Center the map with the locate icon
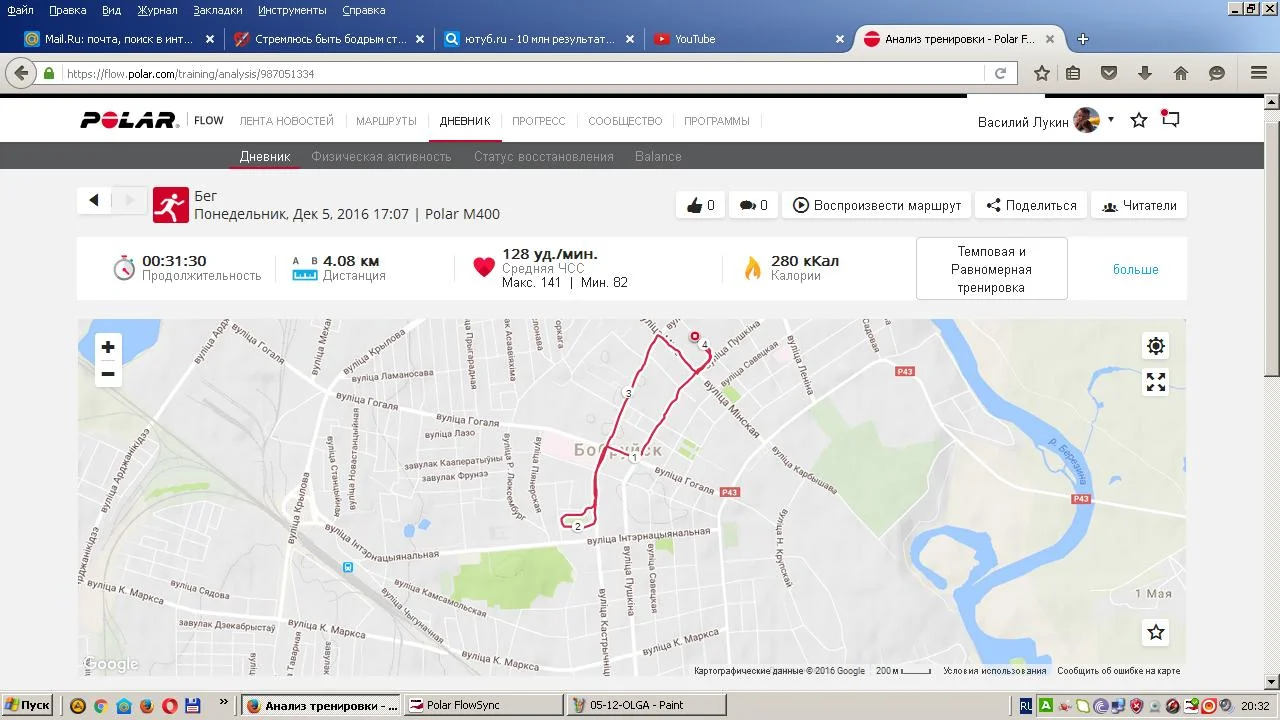Viewport: 1280px width, 720px height. pos(1156,346)
